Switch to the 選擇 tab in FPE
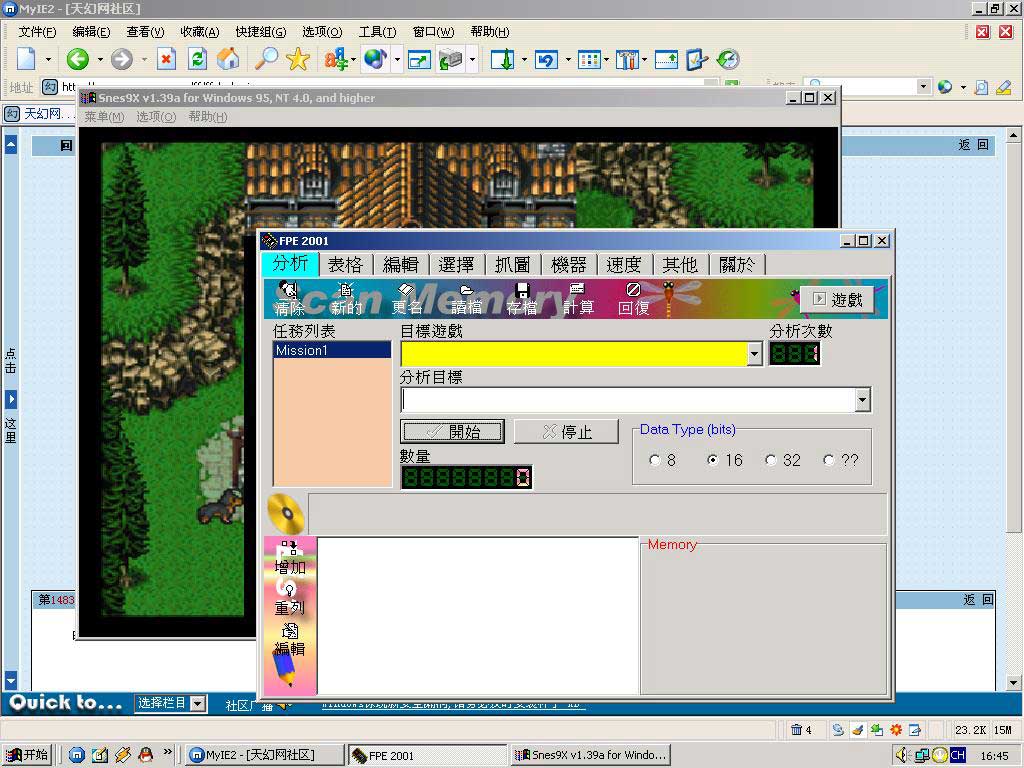Image resolution: width=1024 pixels, height=768 pixels. pos(456,264)
